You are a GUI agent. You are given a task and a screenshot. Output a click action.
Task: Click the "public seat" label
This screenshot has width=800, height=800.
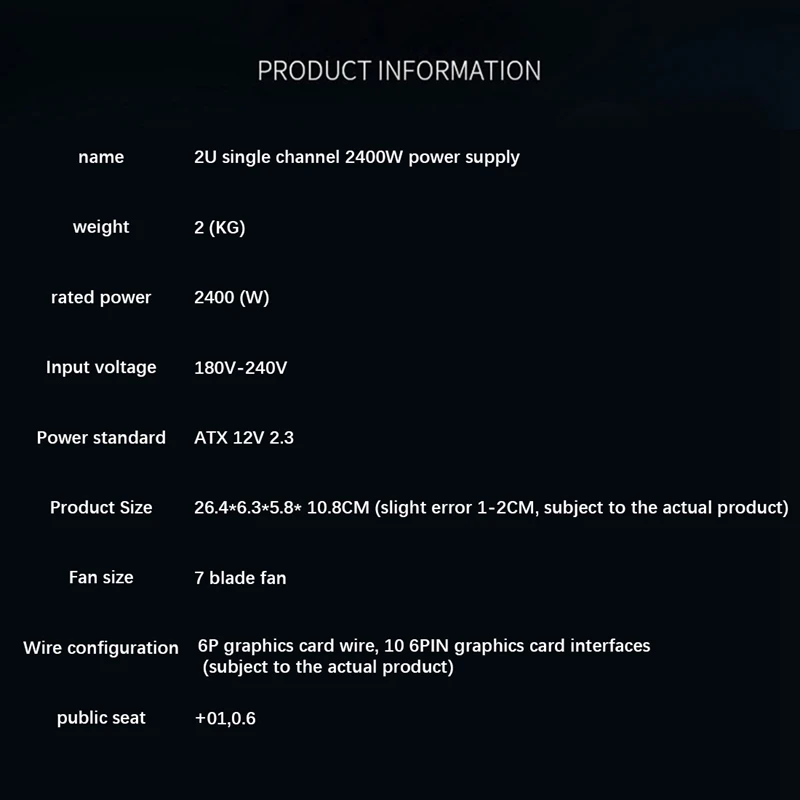(x=101, y=717)
